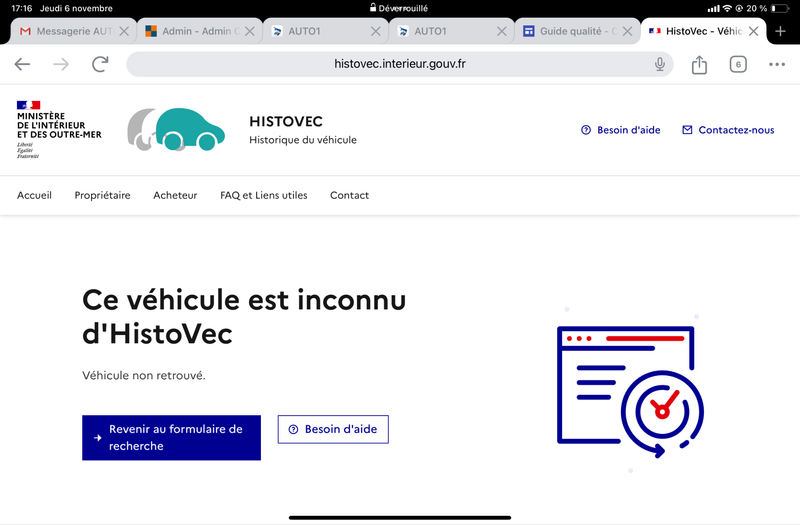Open the Contact menu item
The width and height of the screenshot is (800, 525).
click(x=349, y=195)
